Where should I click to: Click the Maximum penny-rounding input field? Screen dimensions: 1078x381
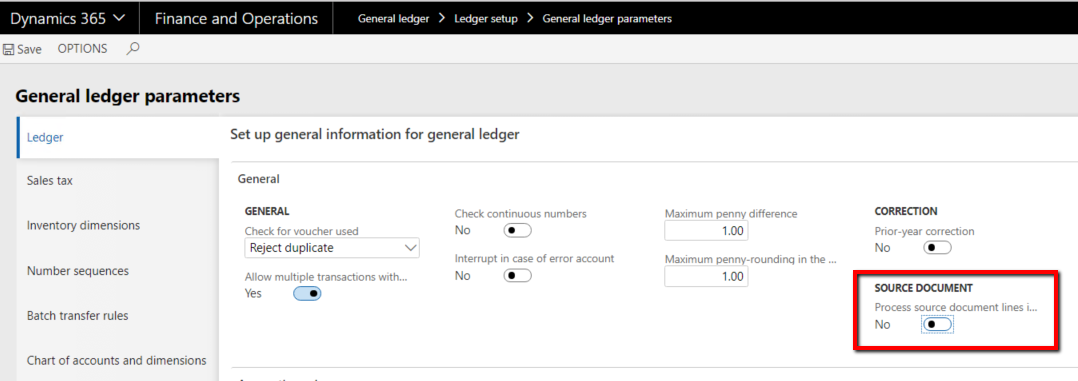click(x=706, y=276)
